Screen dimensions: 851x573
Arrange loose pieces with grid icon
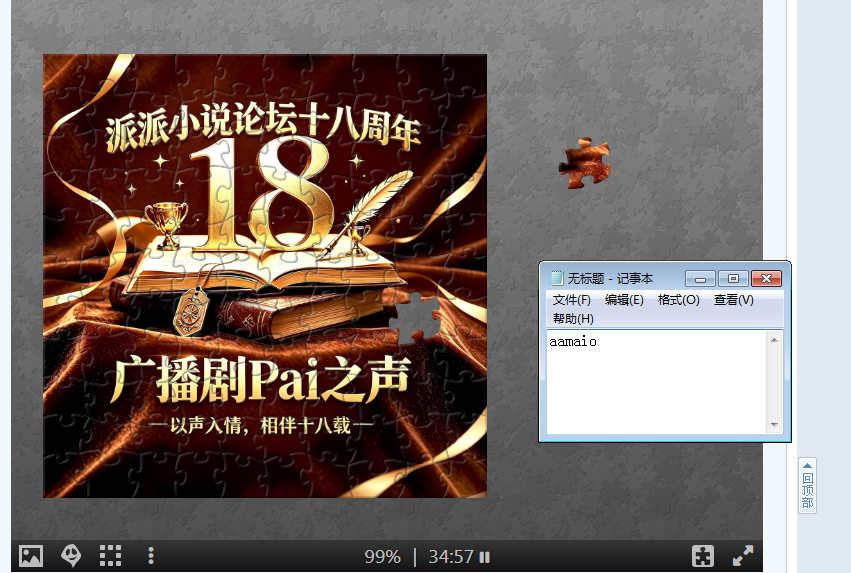(111, 556)
